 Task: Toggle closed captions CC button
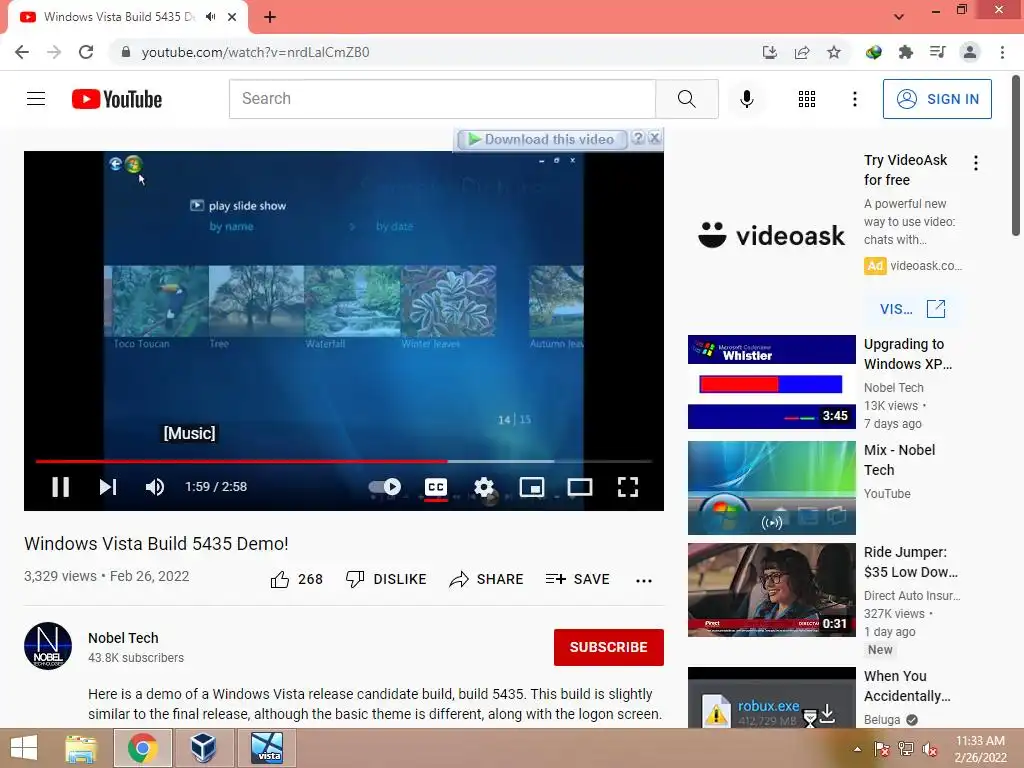(436, 487)
